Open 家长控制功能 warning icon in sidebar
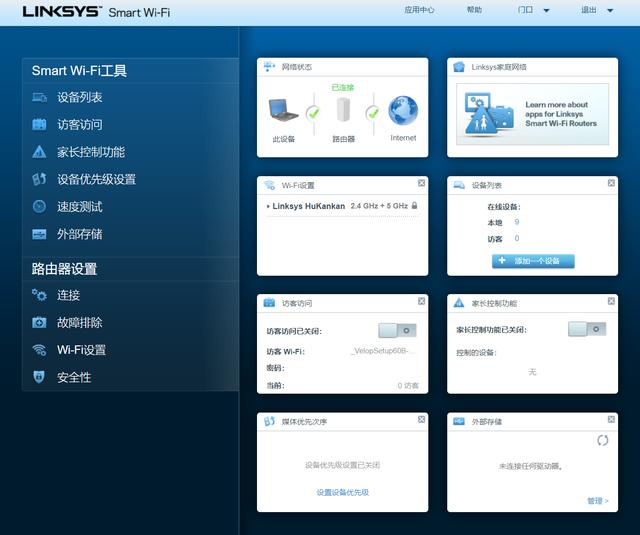640x535 pixels. point(39,152)
